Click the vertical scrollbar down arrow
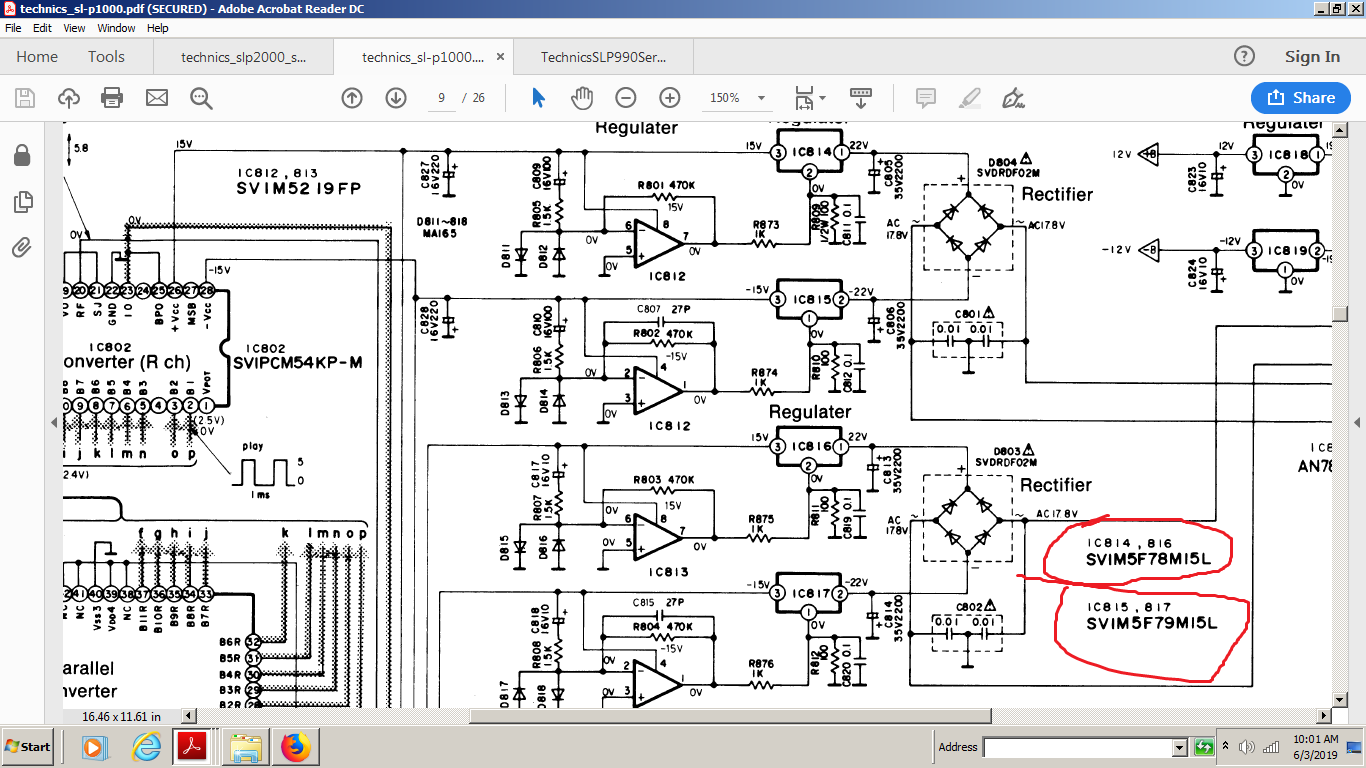 (x=1338, y=700)
